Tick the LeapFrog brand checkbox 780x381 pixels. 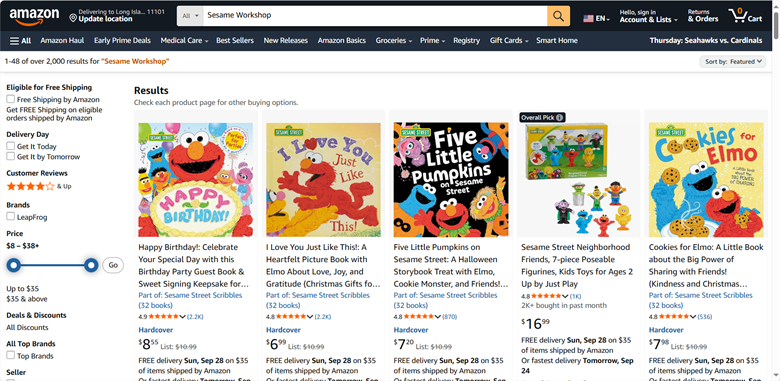(10, 216)
